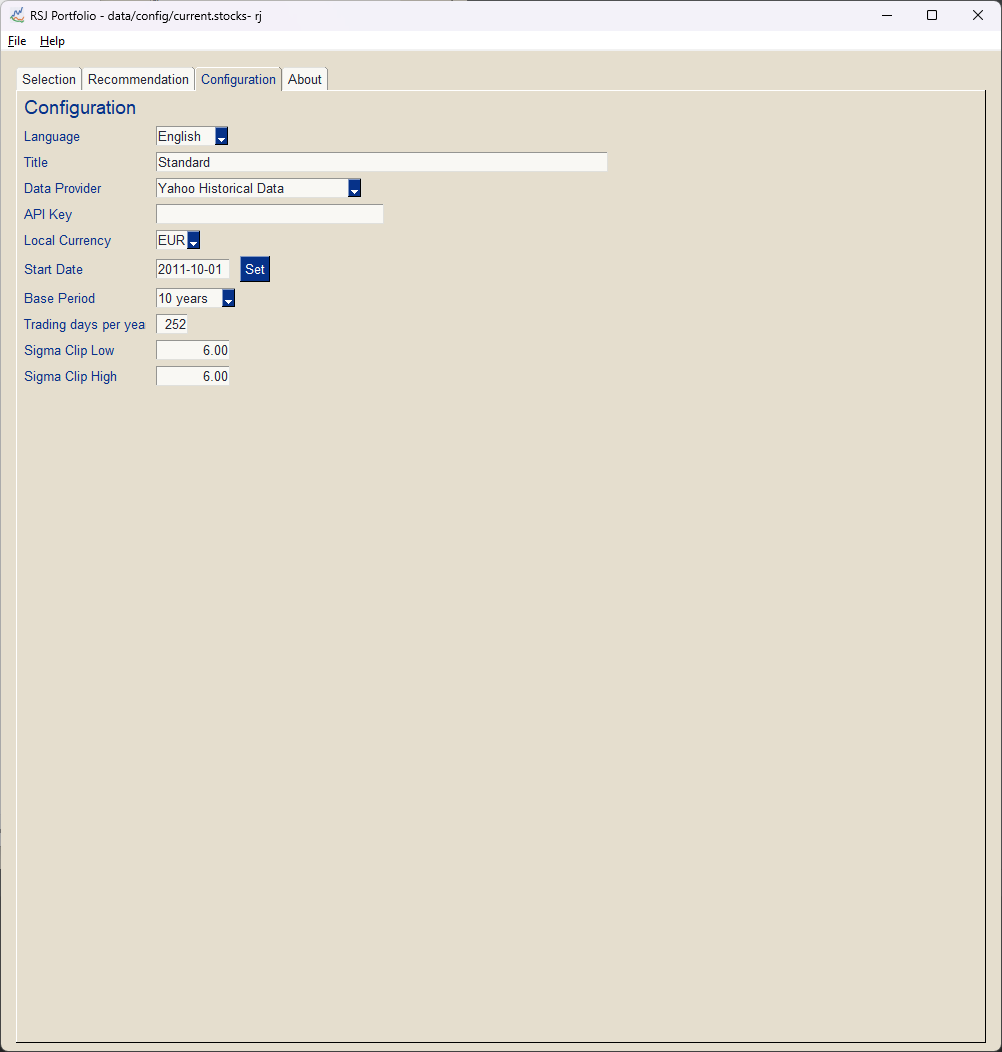Click the Trading days per year field
Image resolution: width=1002 pixels, height=1052 pixels.
point(171,324)
